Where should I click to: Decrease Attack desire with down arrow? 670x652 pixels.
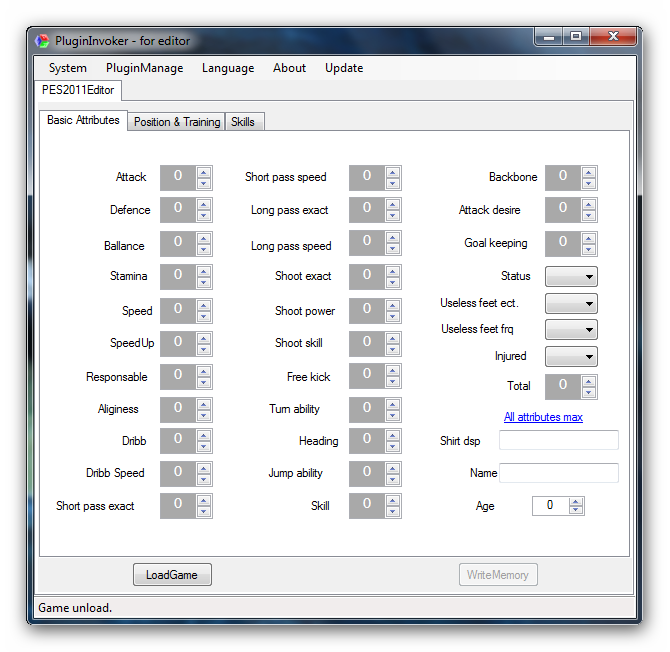589,215
